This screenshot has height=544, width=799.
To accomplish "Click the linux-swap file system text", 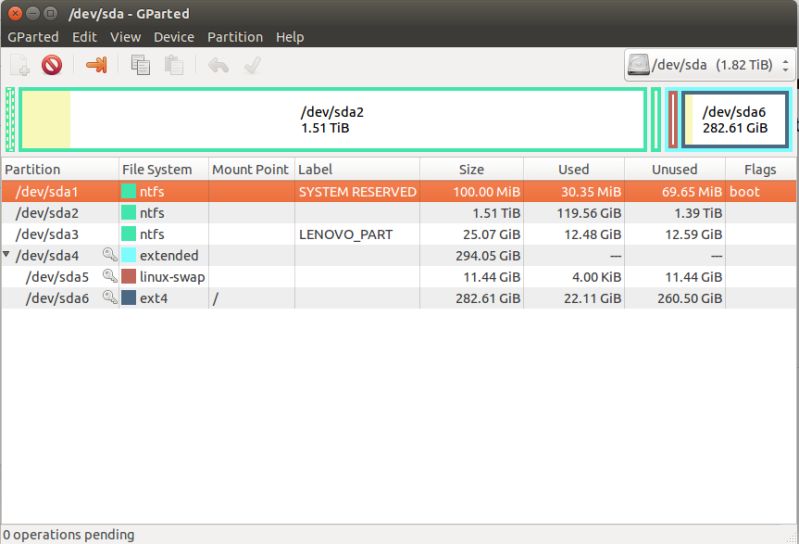I will point(172,277).
